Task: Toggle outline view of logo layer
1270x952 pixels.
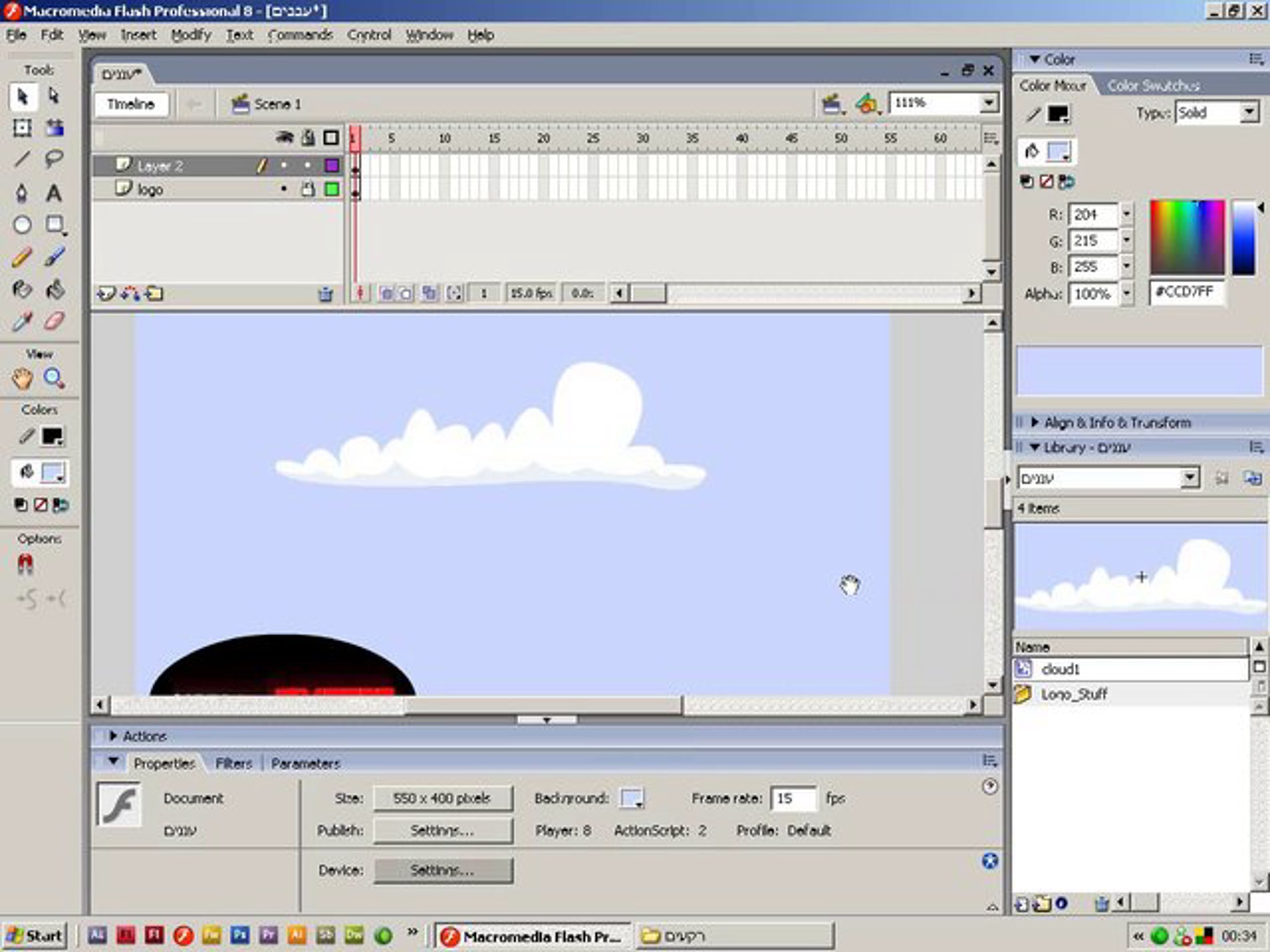Action: tap(331, 189)
